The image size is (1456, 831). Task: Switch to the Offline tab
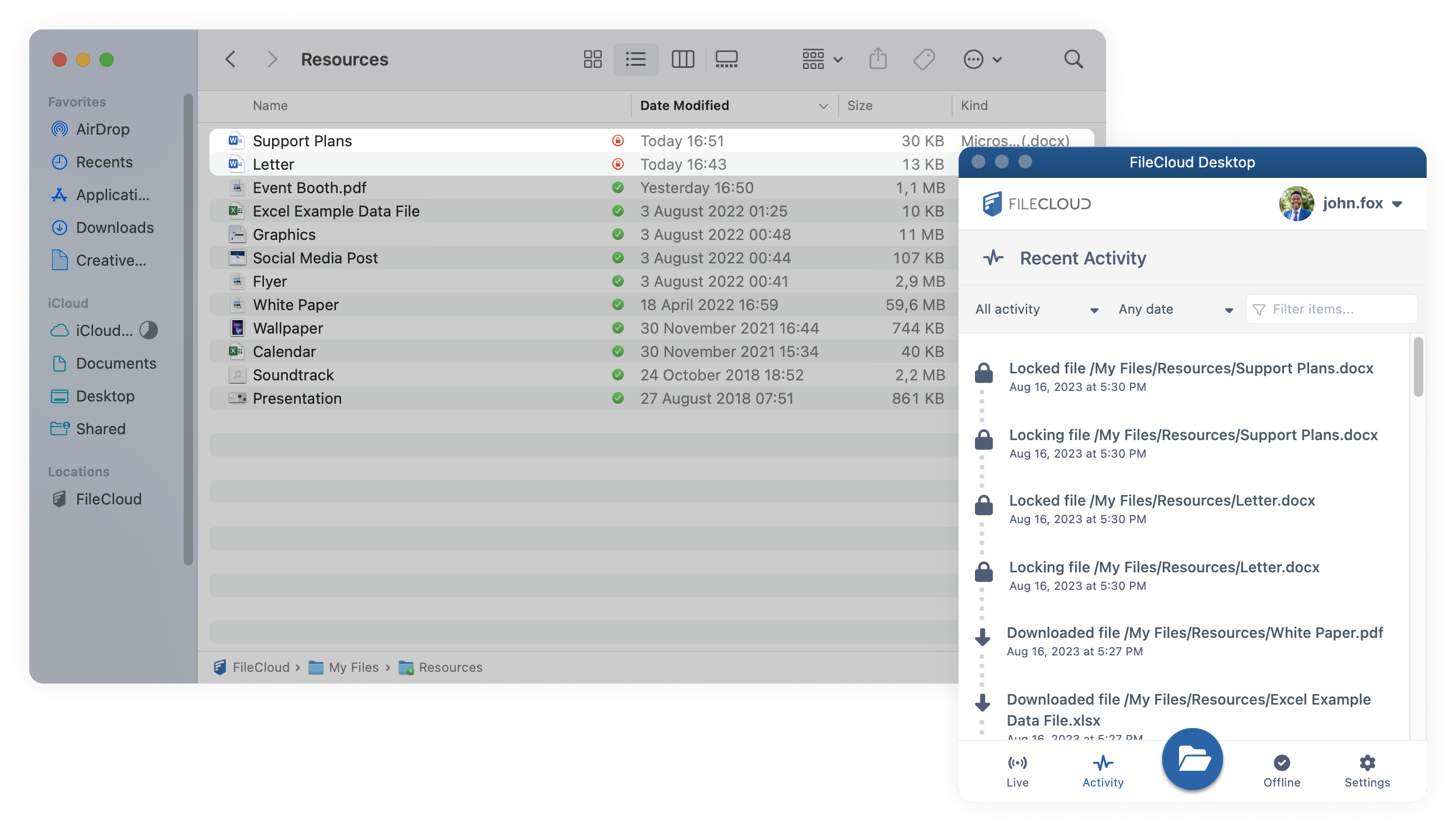click(1282, 771)
